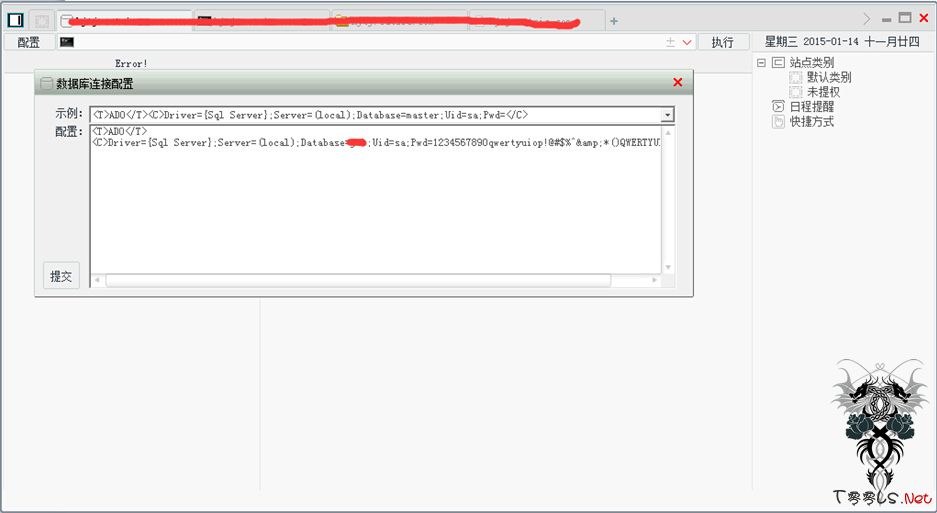Image resolution: width=937 pixels, height=513 pixels.
Task: Click the icon next to 站点类别
Action: [778, 62]
